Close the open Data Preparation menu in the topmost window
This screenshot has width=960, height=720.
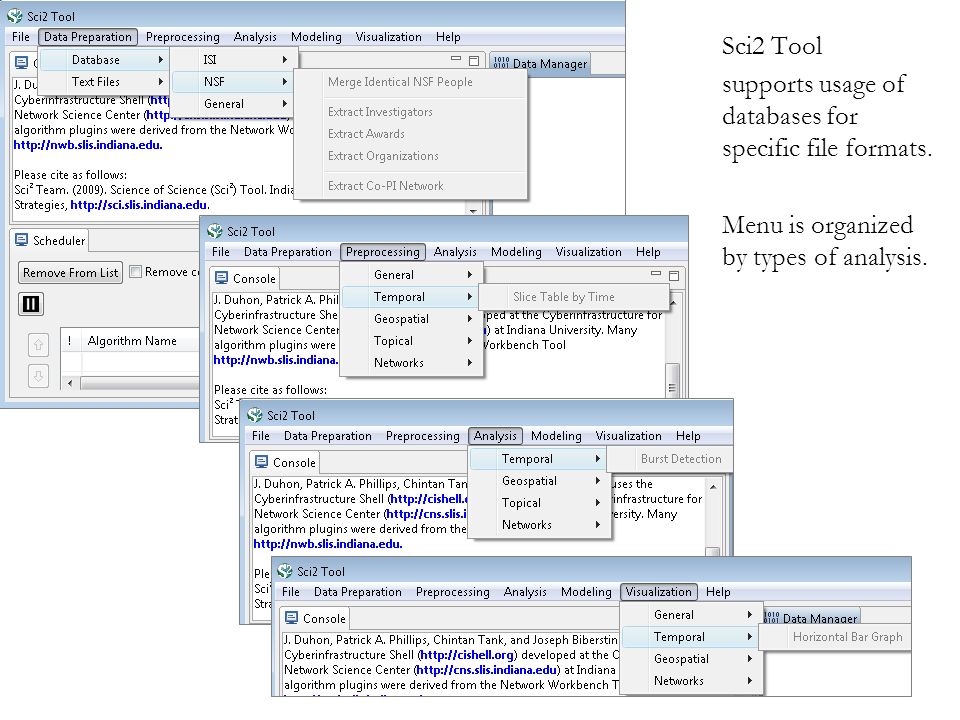[x=88, y=37]
